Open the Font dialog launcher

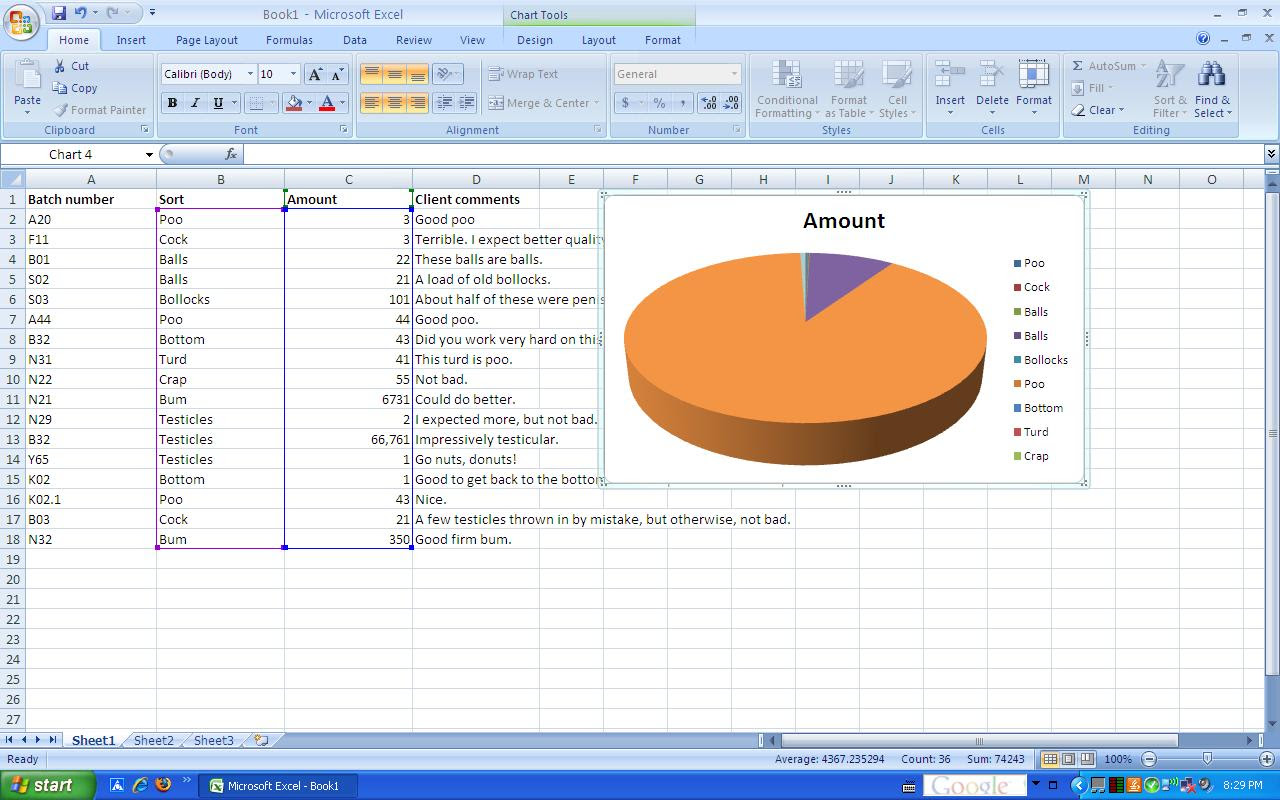click(x=344, y=130)
